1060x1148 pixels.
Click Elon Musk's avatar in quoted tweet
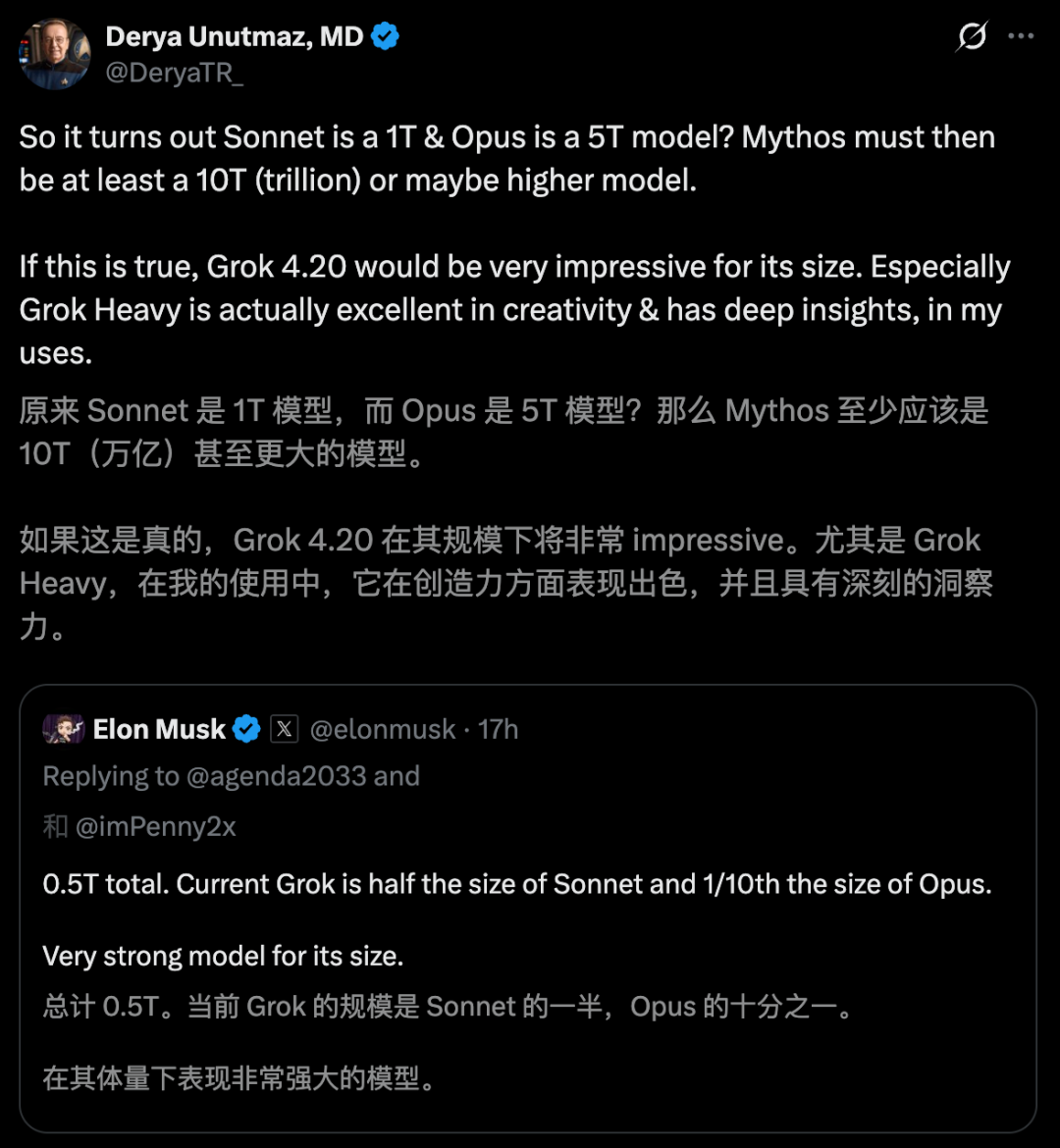tap(63, 729)
